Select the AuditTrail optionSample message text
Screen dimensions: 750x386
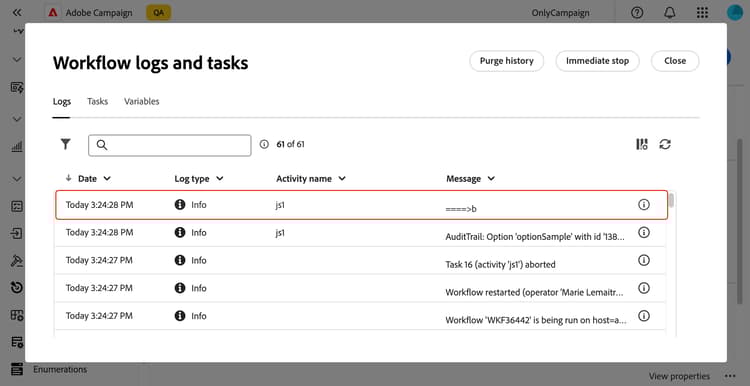pos(535,237)
